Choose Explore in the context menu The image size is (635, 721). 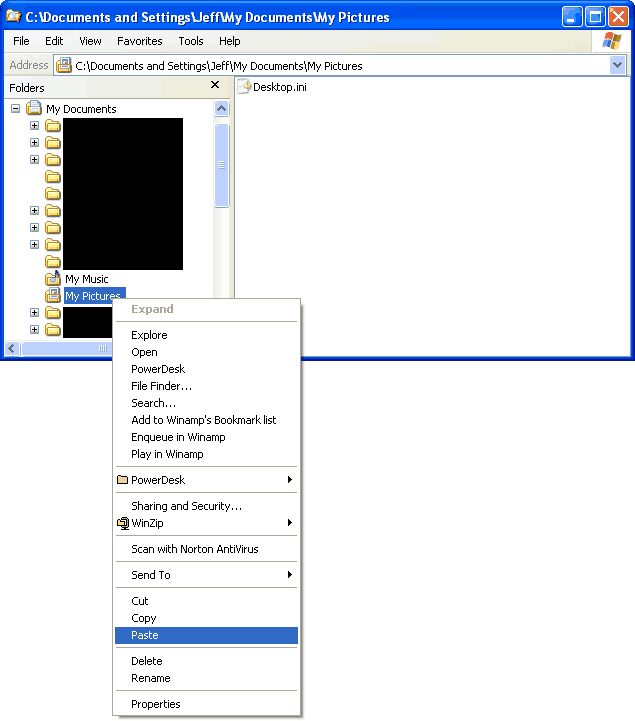coord(206,335)
